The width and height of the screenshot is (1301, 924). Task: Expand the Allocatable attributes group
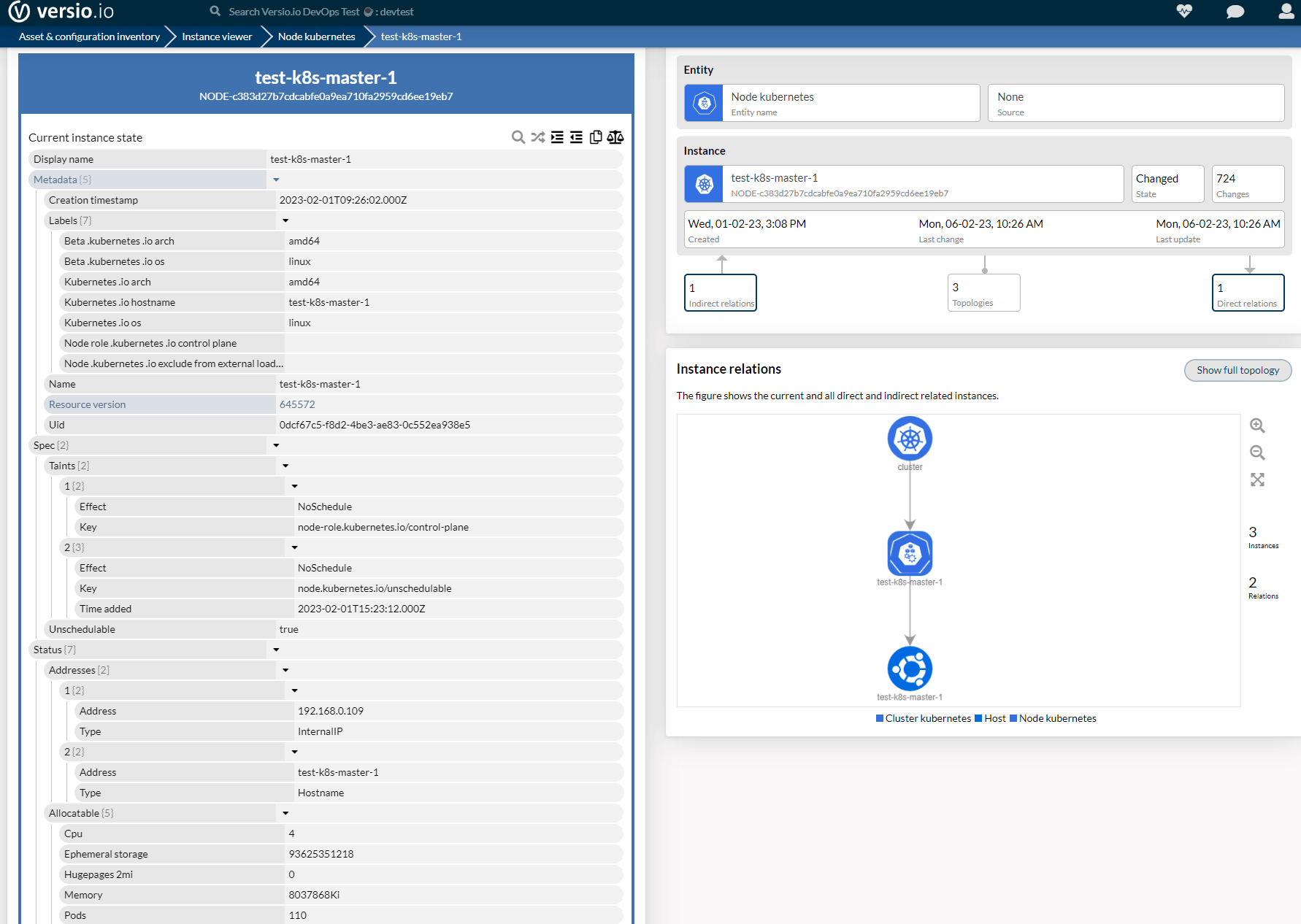click(285, 812)
